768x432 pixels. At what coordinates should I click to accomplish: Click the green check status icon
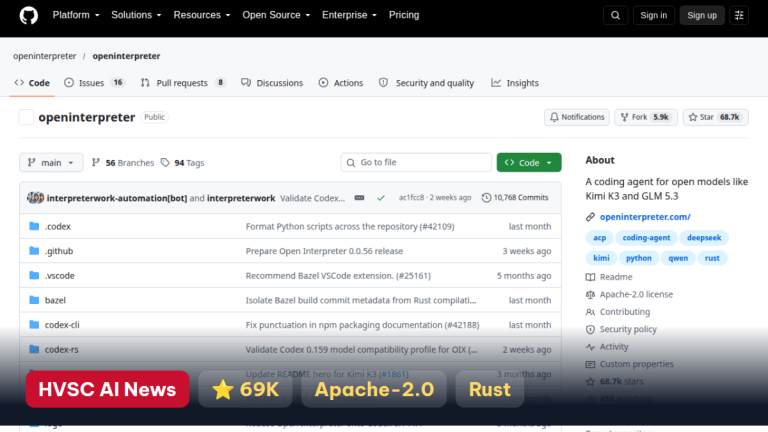381,198
